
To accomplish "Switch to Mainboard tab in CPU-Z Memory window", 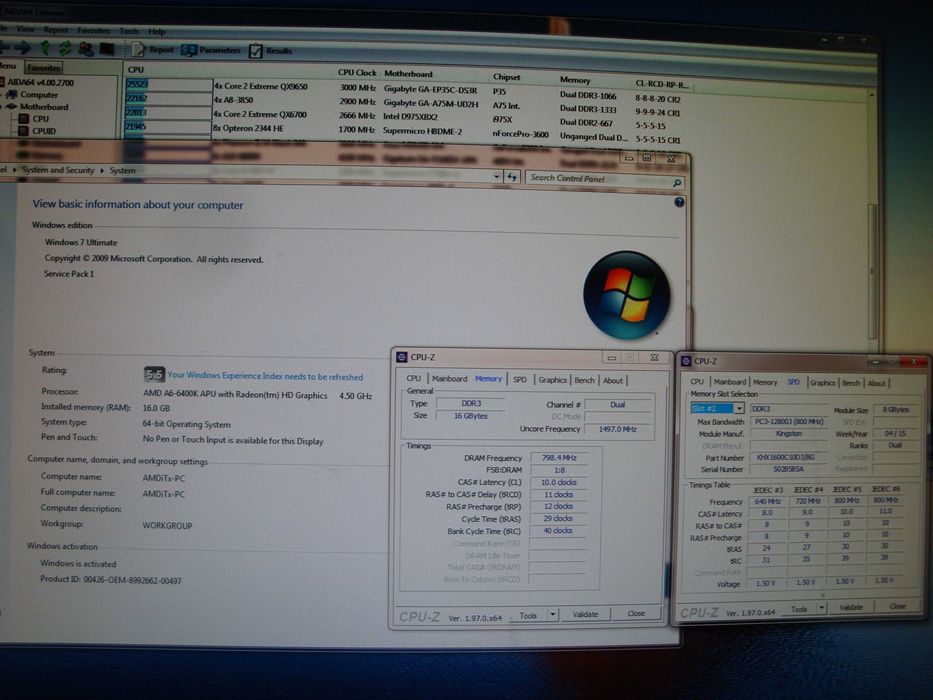I will (449, 379).
